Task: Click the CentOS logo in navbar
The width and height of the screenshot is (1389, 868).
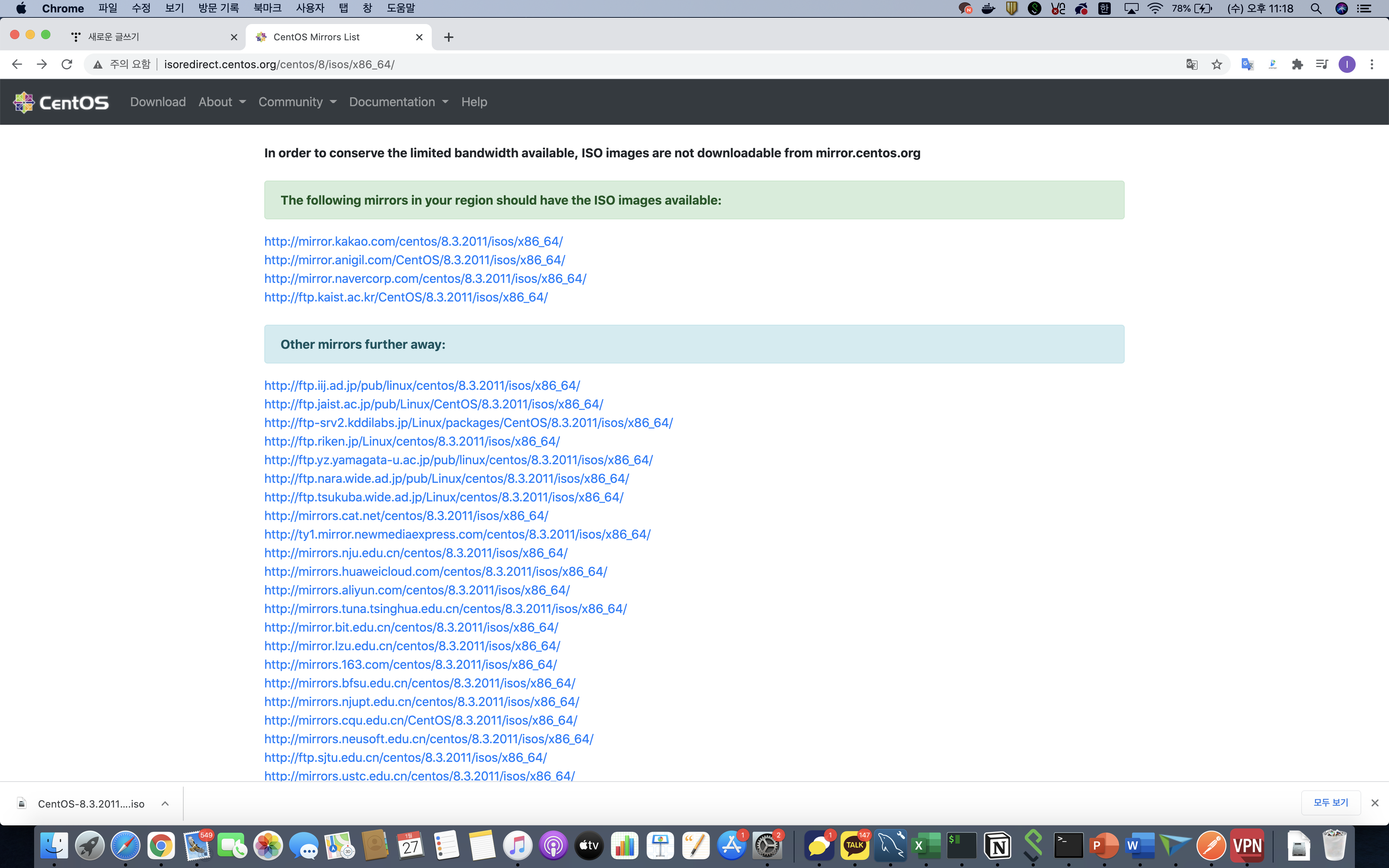Action: pyautogui.click(x=61, y=102)
